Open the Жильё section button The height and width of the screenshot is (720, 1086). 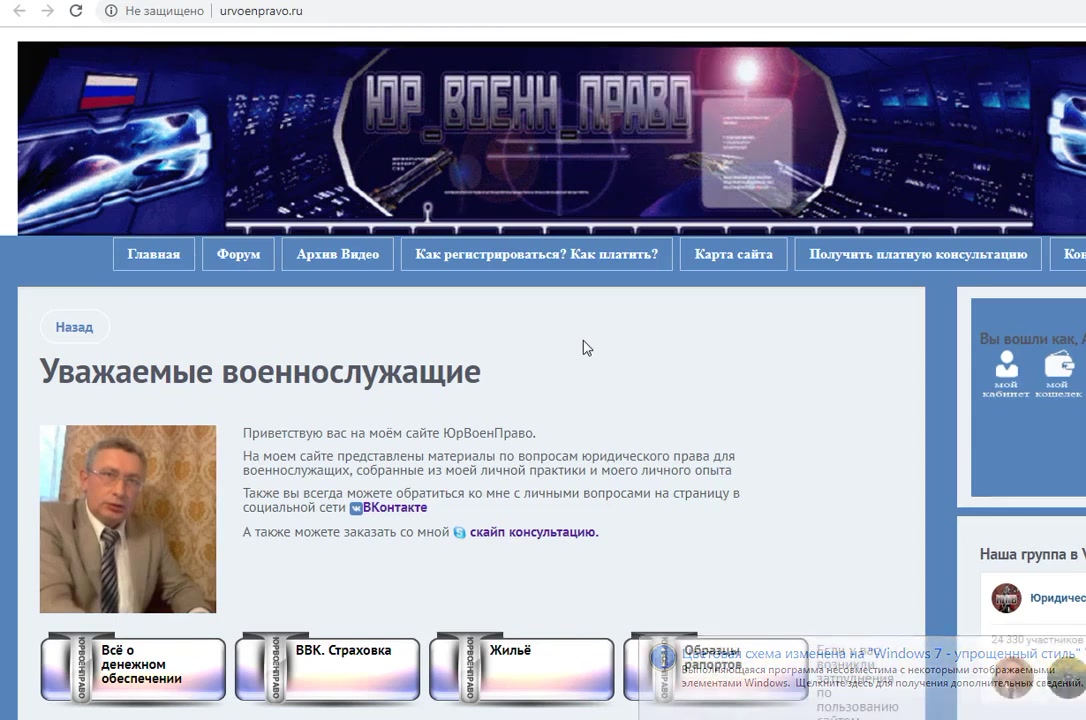click(522, 668)
